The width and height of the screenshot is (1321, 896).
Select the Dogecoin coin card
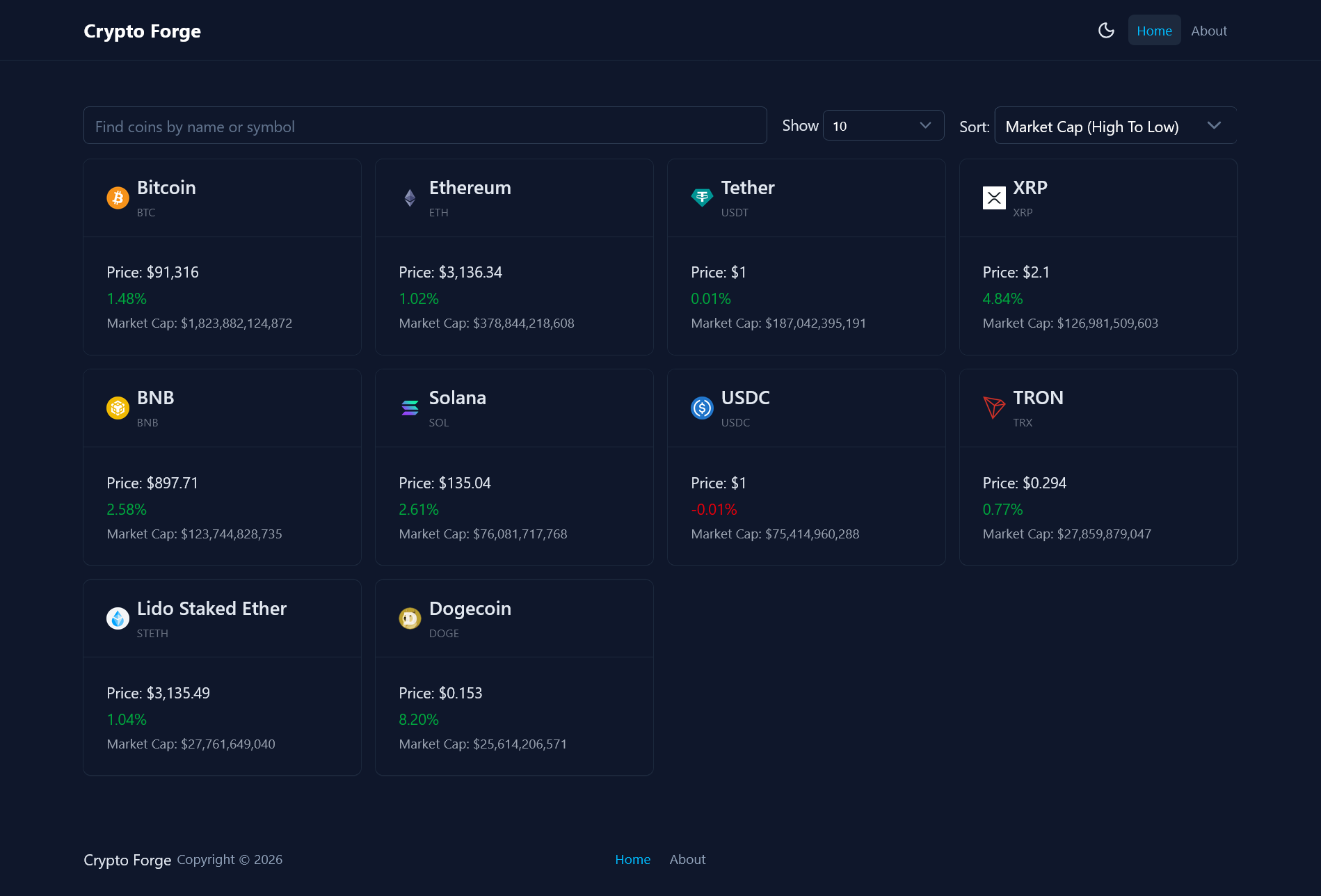tap(514, 677)
